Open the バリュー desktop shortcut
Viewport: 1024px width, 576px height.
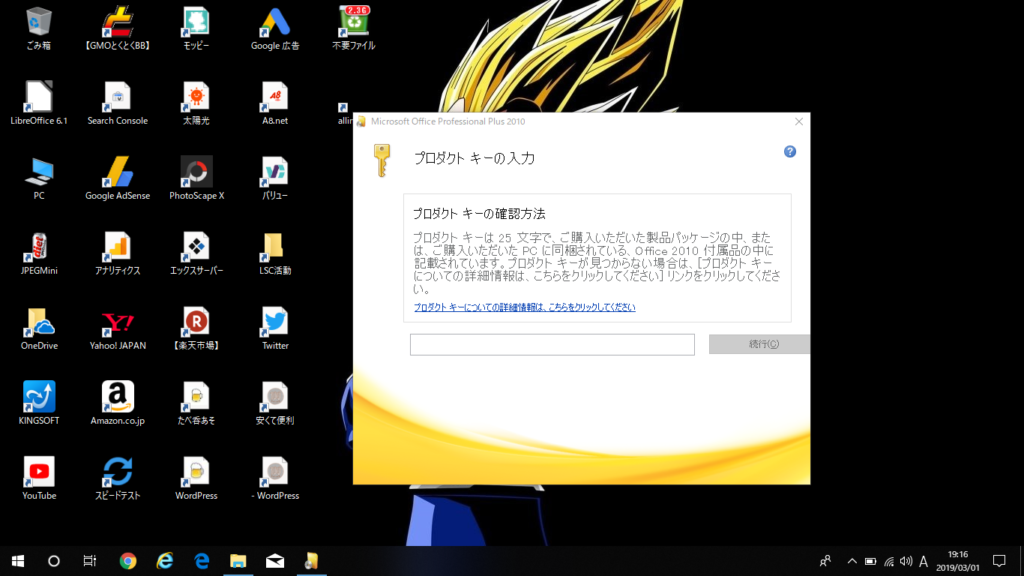click(x=275, y=178)
